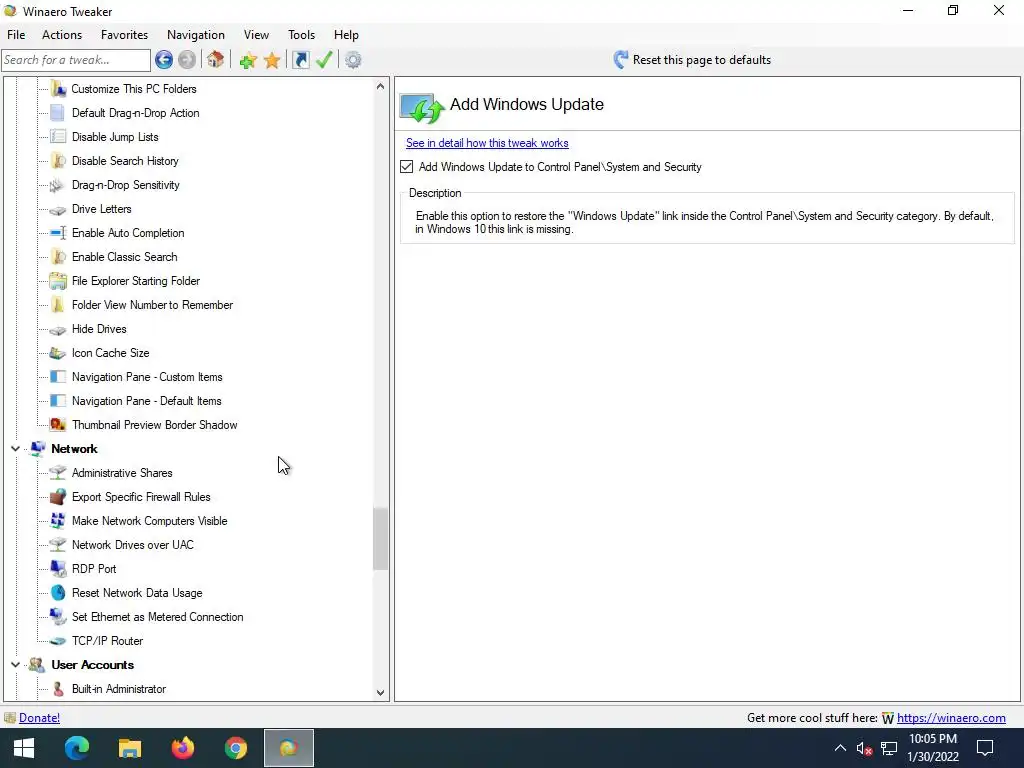Uncheck Add Windows Update to Control Panel
This screenshot has width=1024, height=768.
(x=407, y=167)
